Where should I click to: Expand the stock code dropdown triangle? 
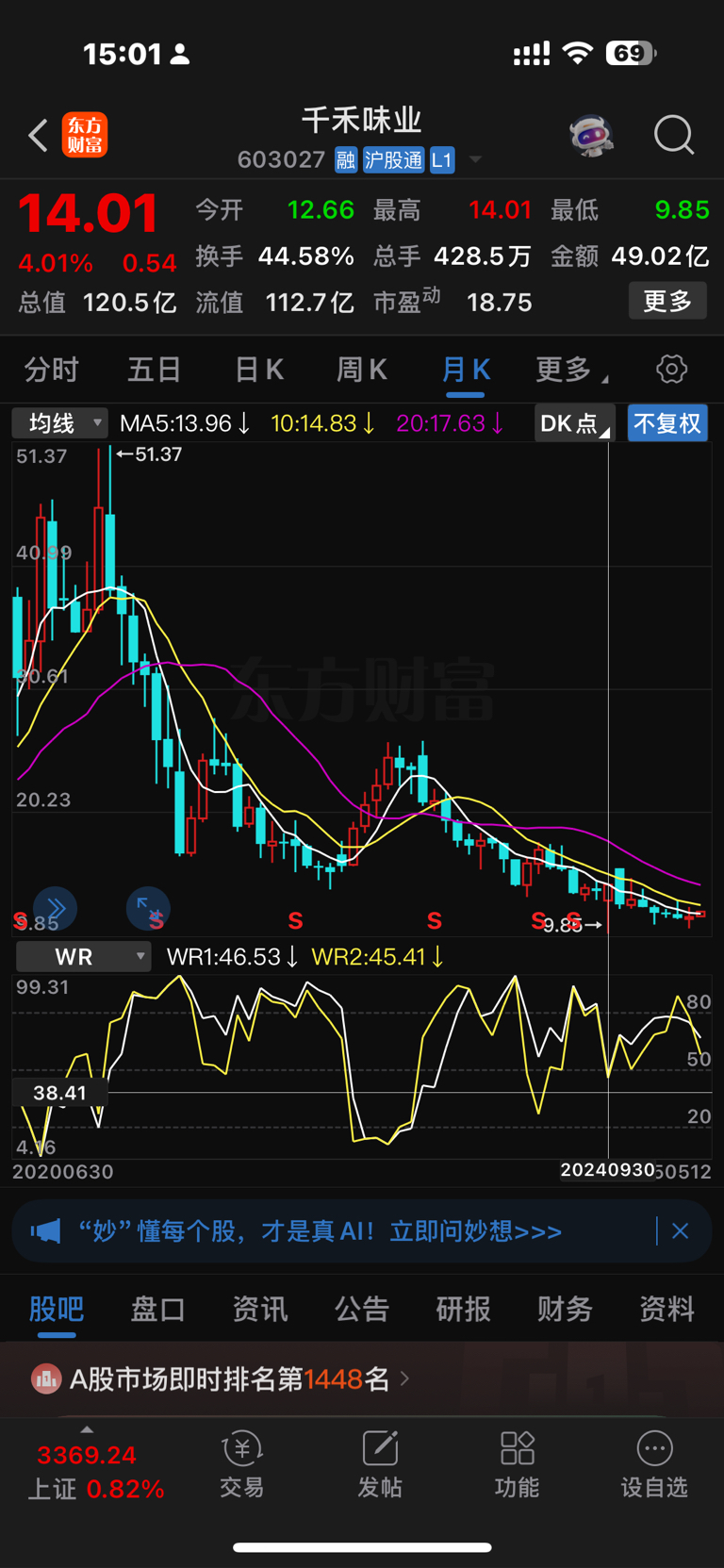tap(475, 160)
